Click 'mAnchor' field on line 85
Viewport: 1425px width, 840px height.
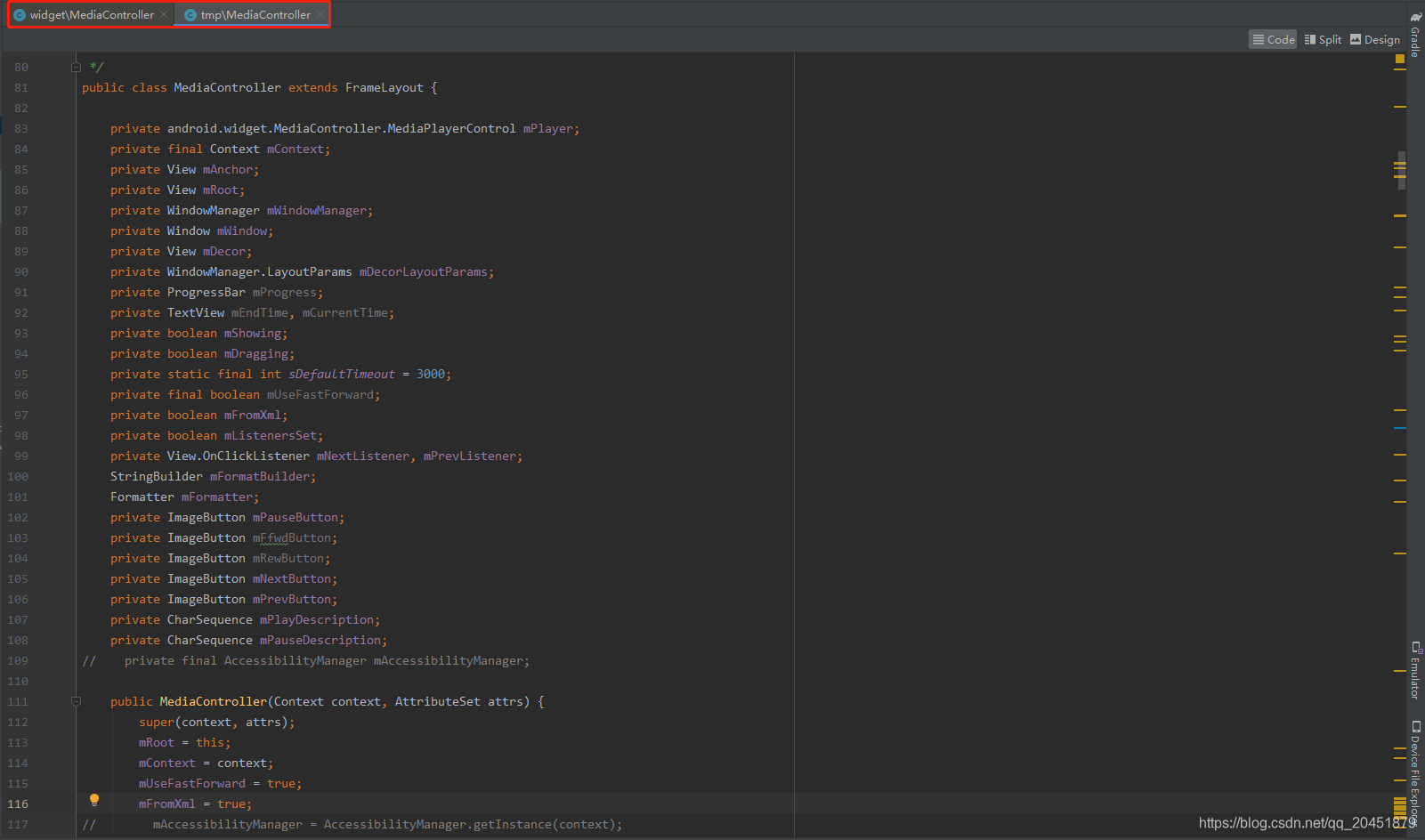click(x=227, y=169)
